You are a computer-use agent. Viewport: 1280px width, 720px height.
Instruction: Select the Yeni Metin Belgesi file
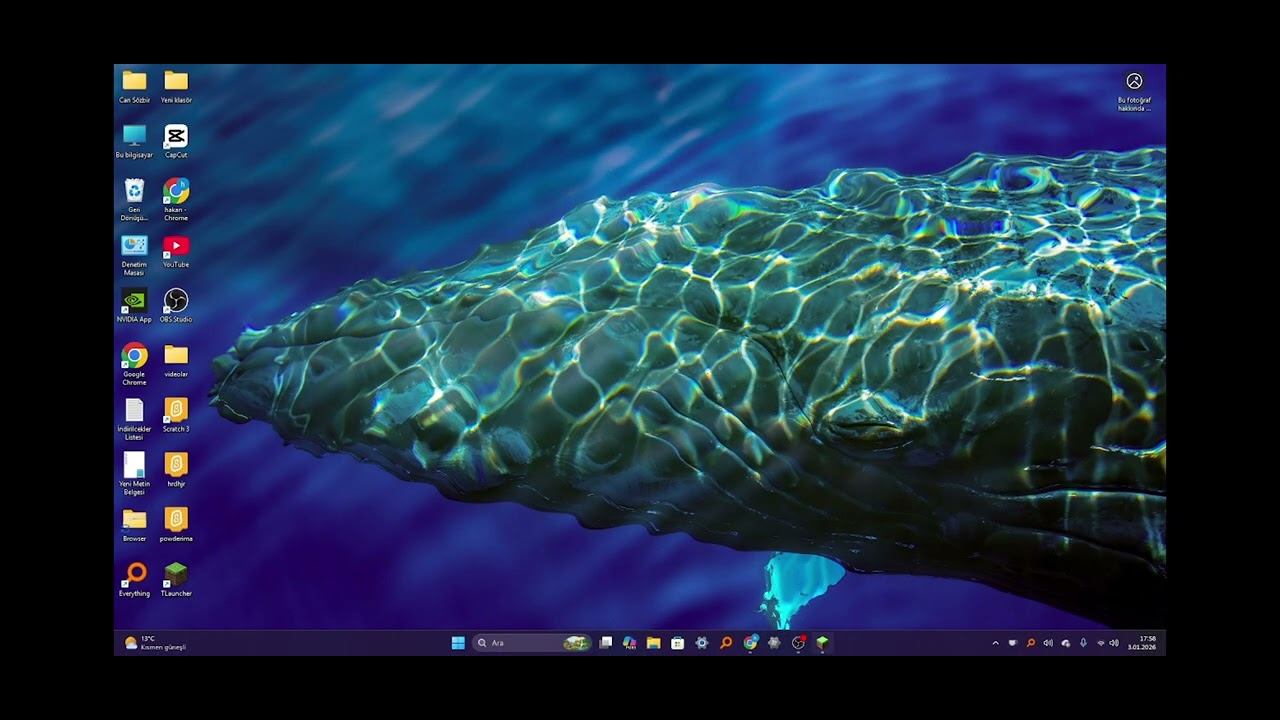point(134,474)
